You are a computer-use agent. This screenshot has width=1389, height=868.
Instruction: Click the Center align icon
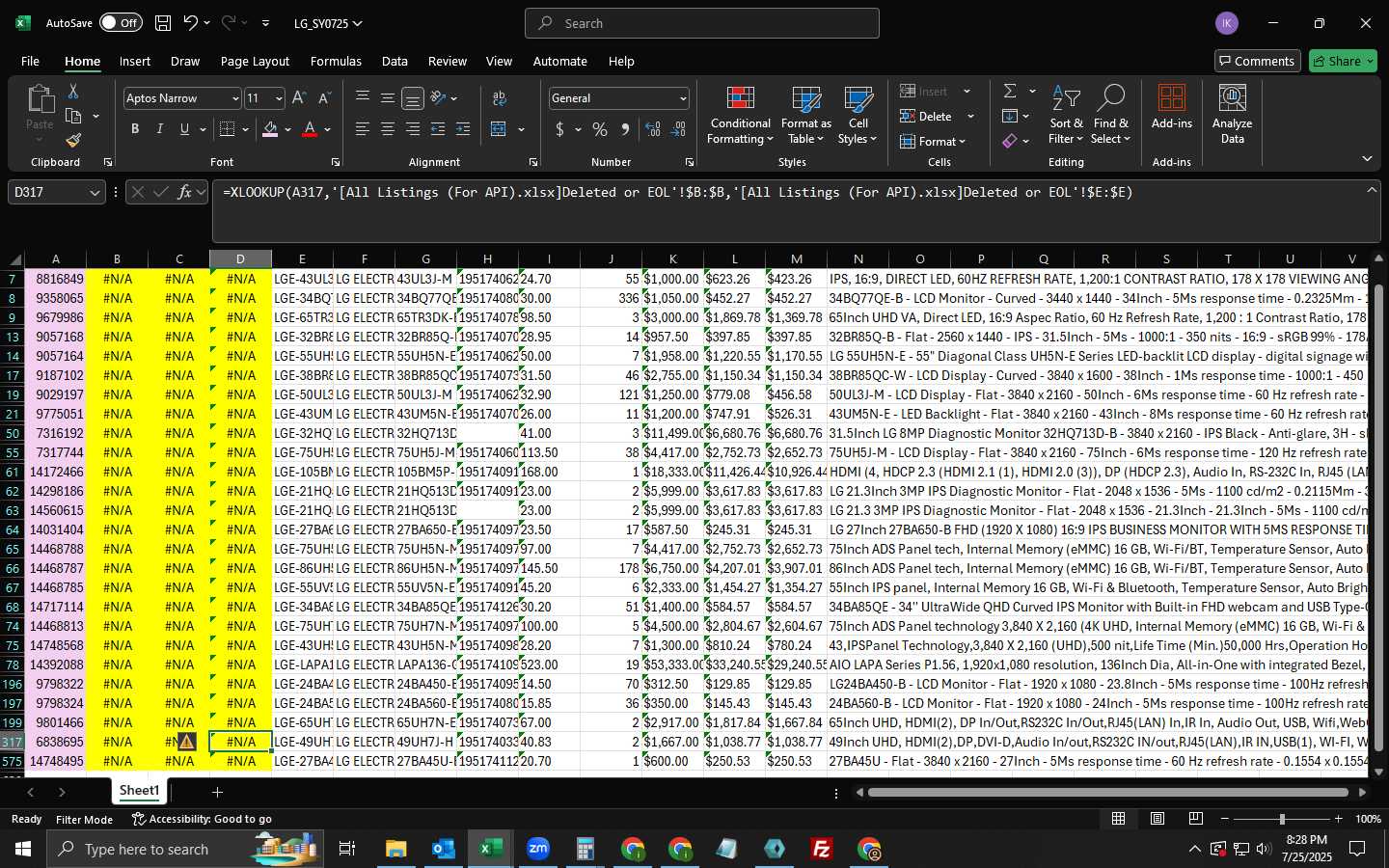click(x=388, y=129)
